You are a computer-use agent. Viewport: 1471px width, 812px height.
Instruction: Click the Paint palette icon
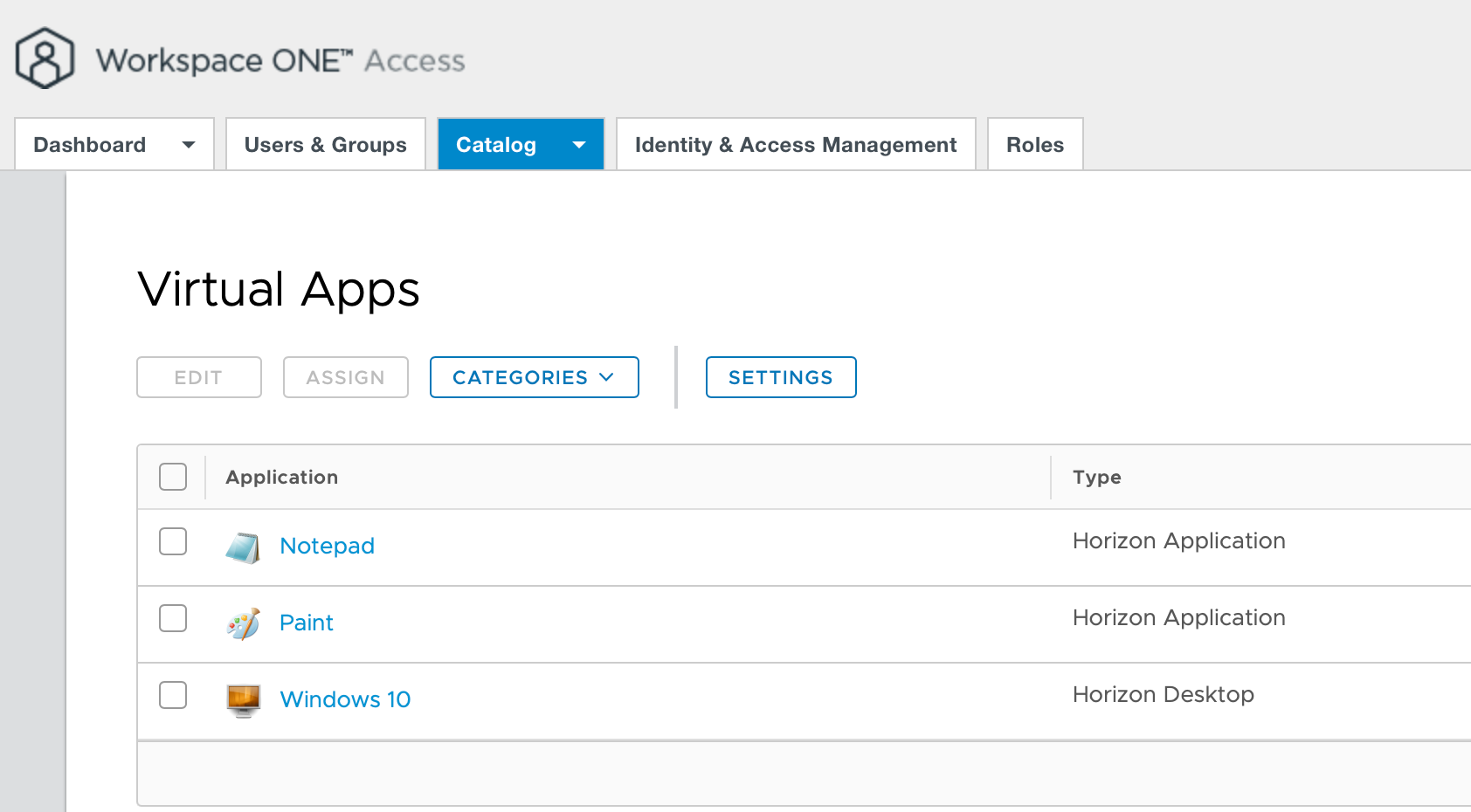pos(243,623)
